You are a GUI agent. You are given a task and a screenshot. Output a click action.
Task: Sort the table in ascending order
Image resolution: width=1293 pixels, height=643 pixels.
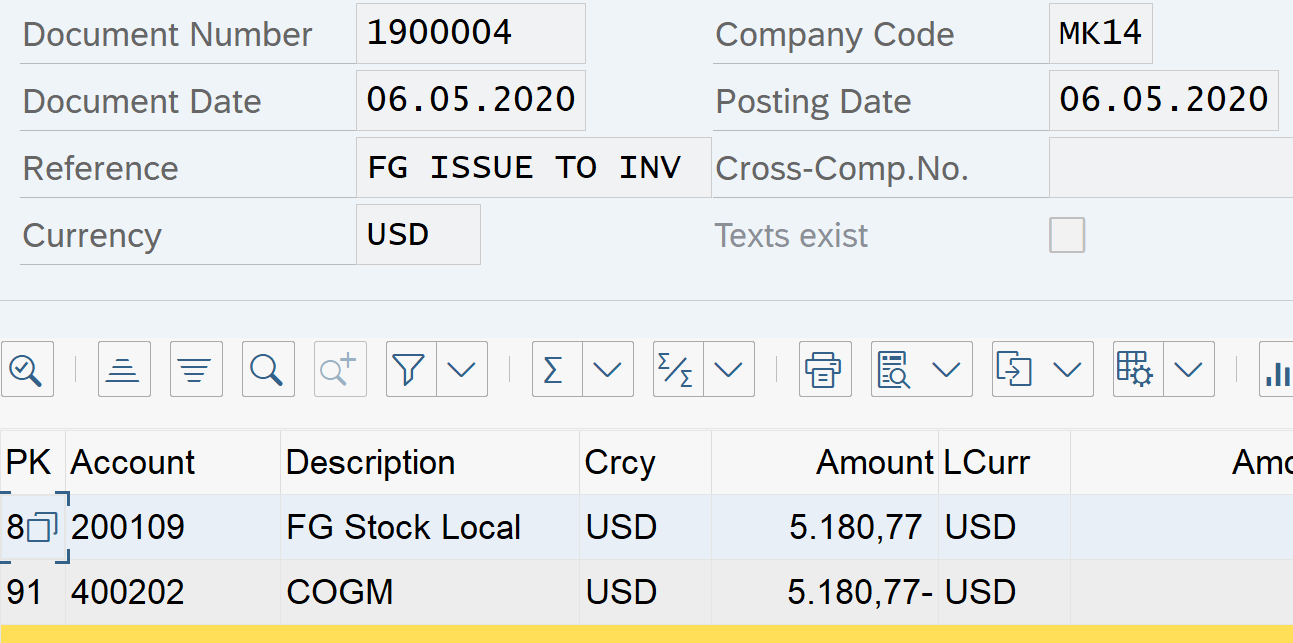click(124, 370)
